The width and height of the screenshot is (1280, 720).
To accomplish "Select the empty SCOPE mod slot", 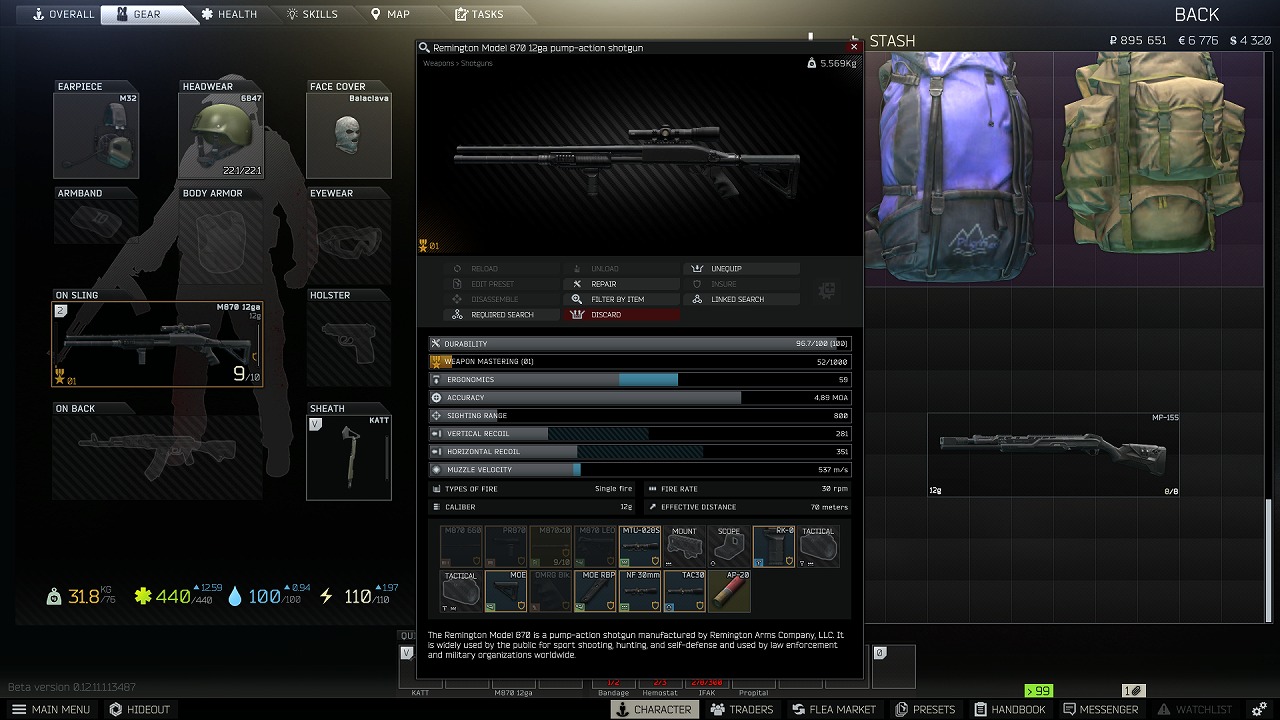I will [729, 546].
